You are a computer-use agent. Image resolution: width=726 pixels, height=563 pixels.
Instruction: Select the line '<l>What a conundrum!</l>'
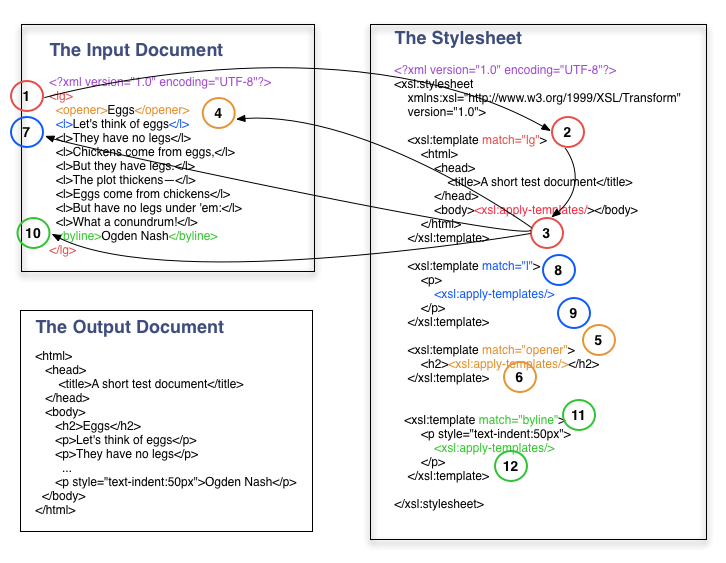pos(126,222)
